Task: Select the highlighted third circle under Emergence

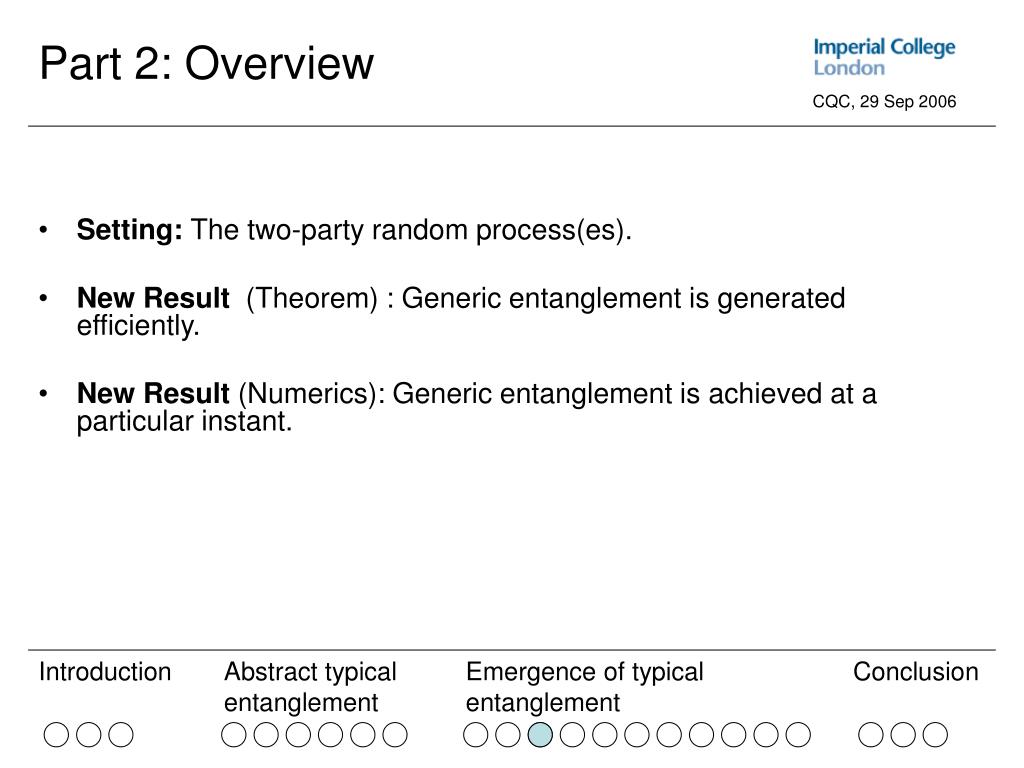Action: tap(540, 735)
